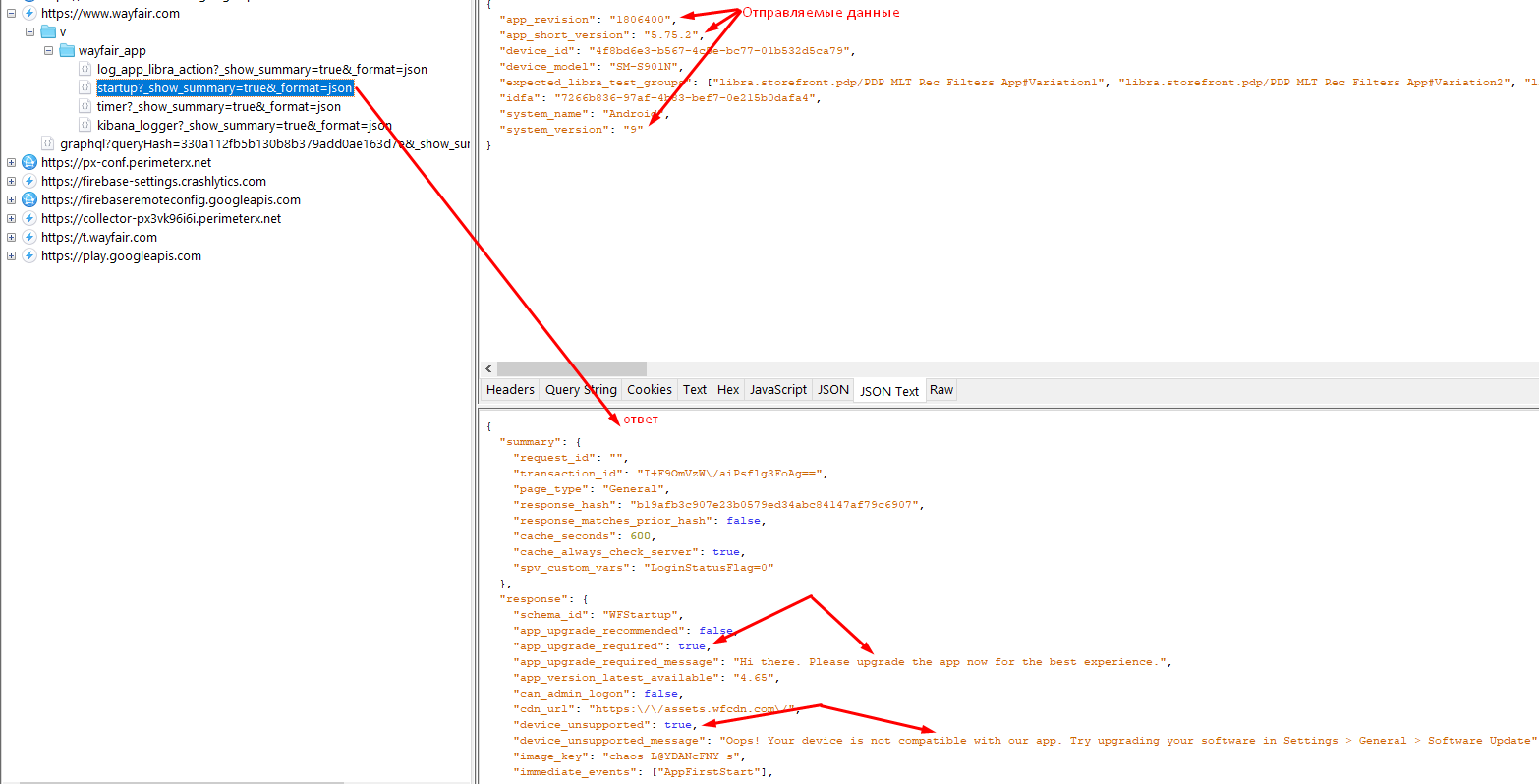Click the lightning icon beside firebase-settings.crashlytics.com

tap(29, 182)
